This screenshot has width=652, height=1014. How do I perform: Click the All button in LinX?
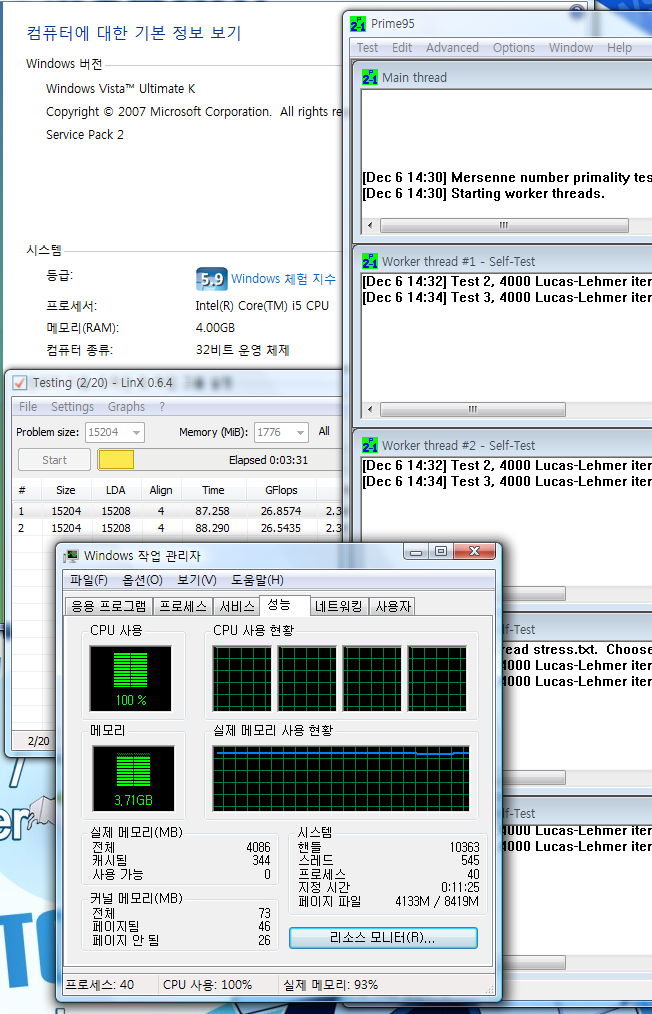pyautogui.click(x=324, y=431)
